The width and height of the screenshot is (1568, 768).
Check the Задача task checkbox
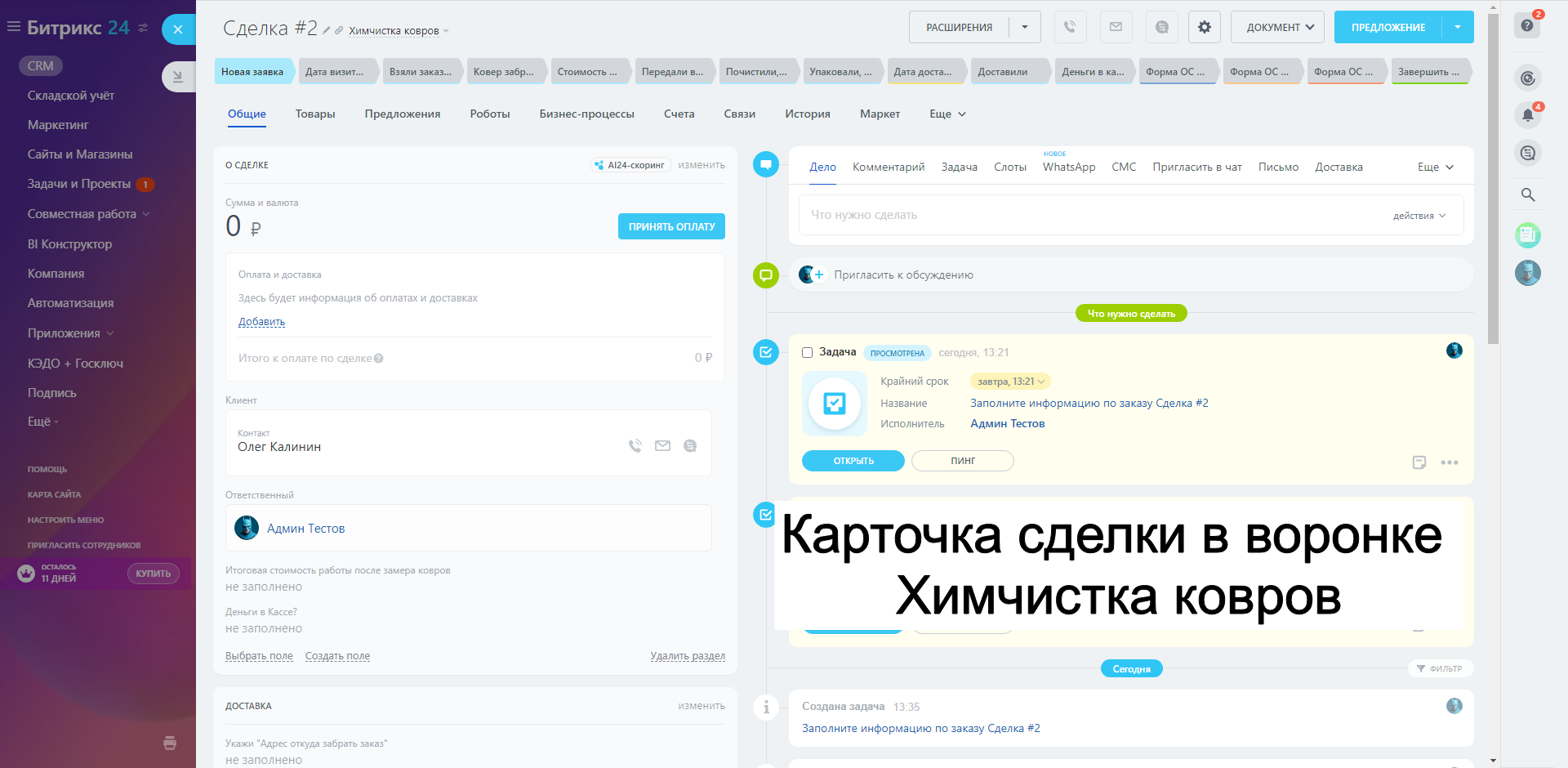(807, 353)
